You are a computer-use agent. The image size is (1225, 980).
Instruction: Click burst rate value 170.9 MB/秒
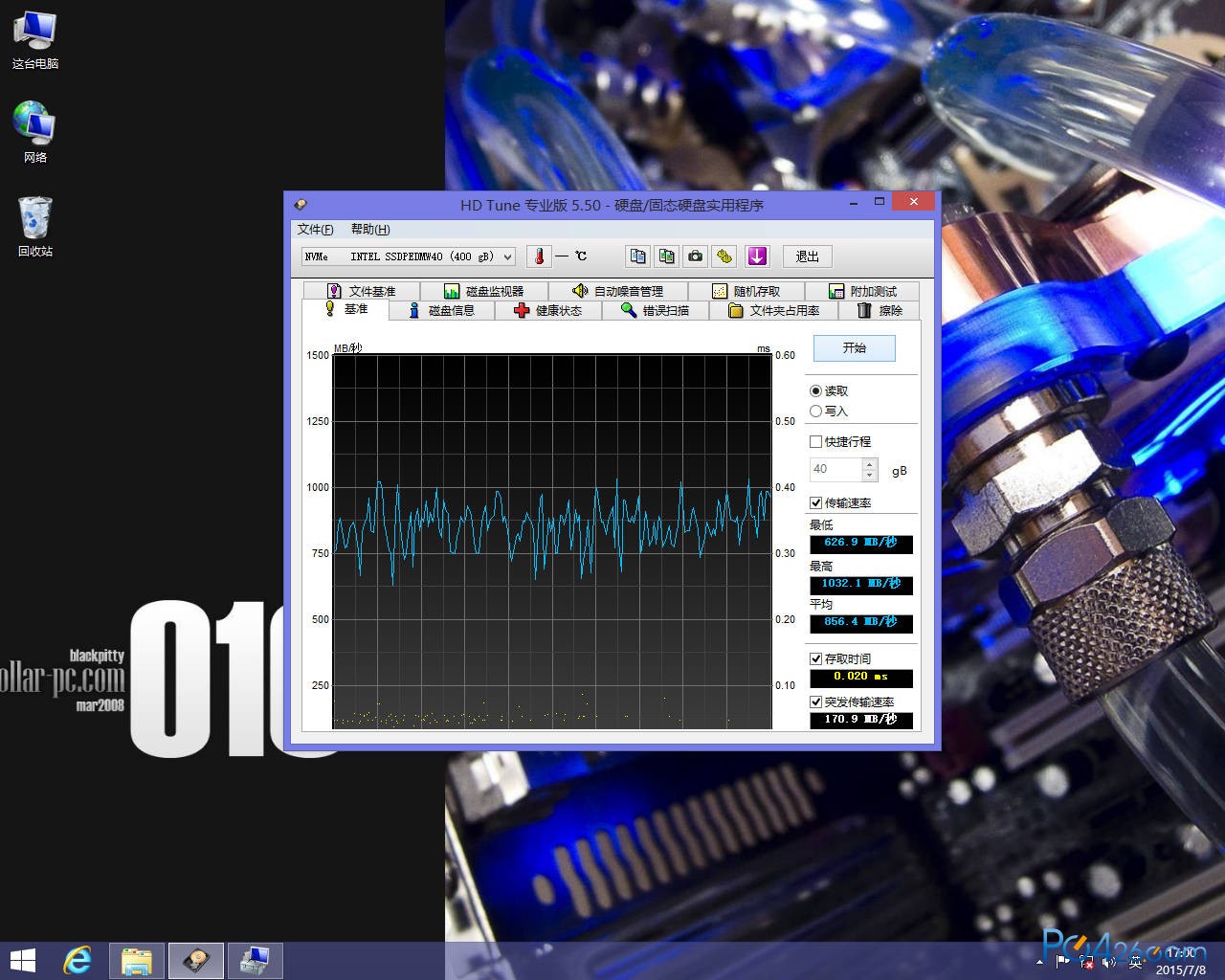[x=861, y=720]
